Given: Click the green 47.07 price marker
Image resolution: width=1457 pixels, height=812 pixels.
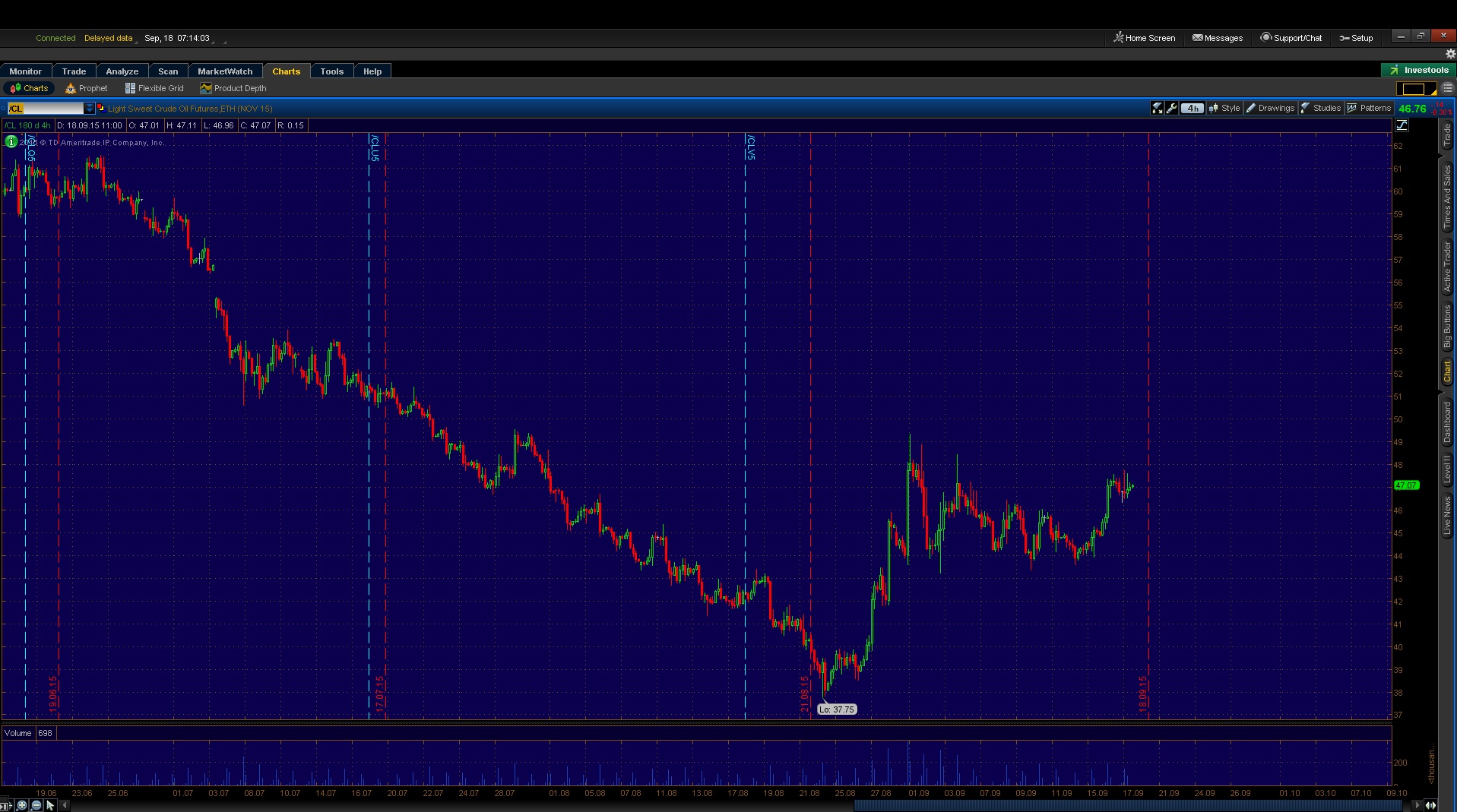Looking at the screenshot, I should 1406,485.
